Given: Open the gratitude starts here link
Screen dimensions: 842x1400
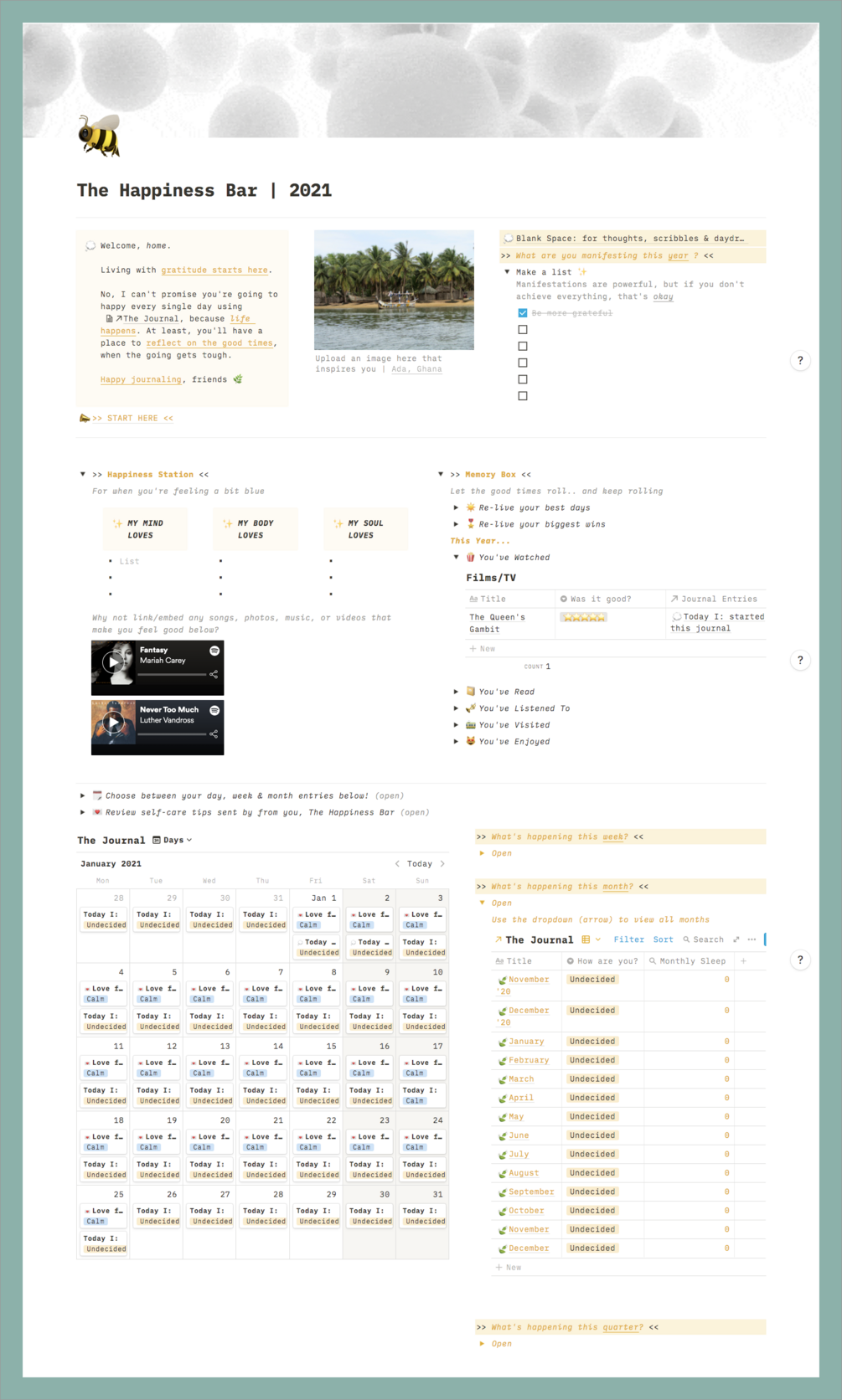Looking at the screenshot, I should 214,270.
